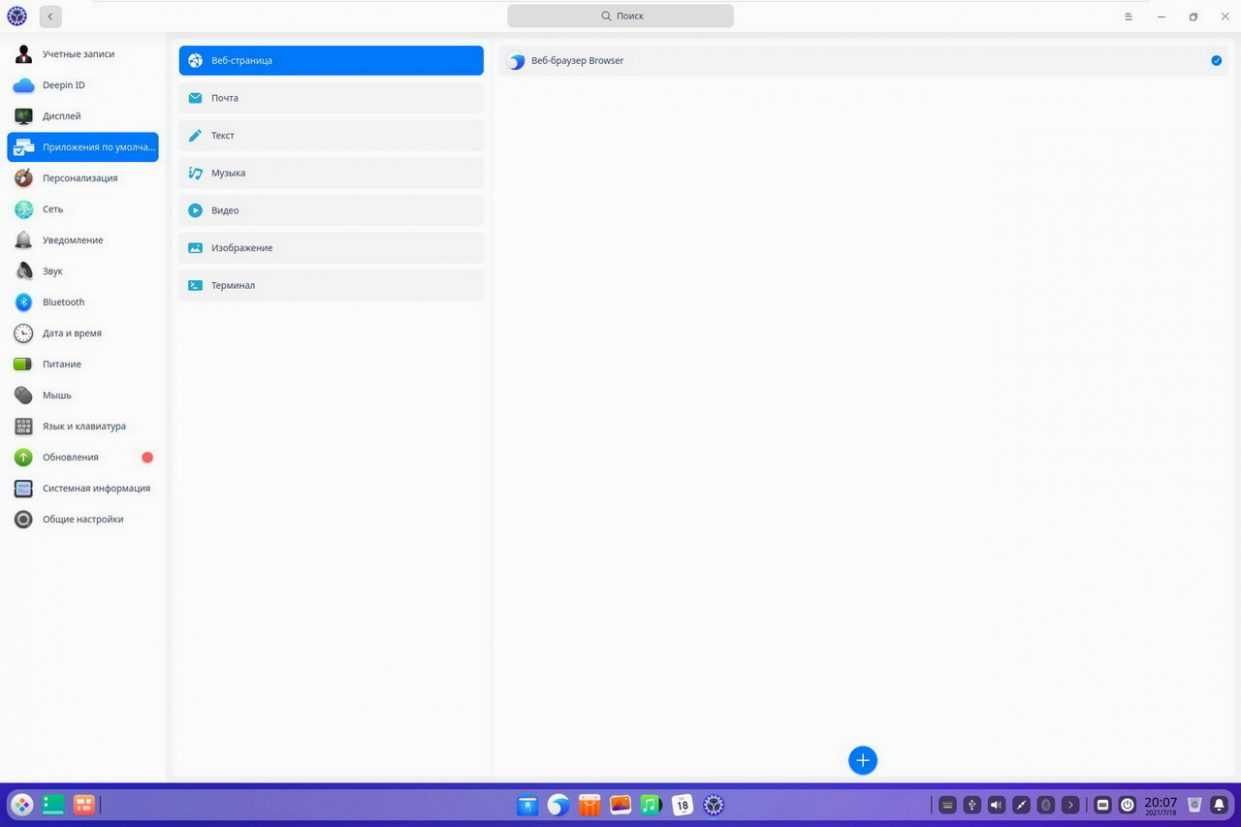
Task: Open Системная информация section
Action: (83, 488)
